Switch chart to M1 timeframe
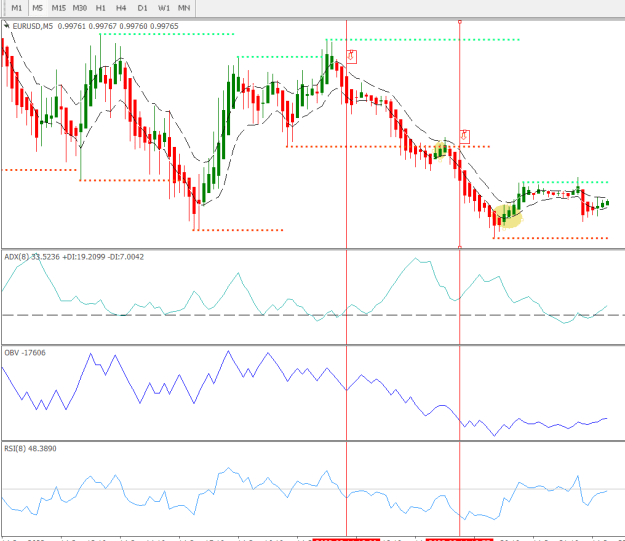Image resolution: width=625 pixels, height=541 pixels. [17, 8]
